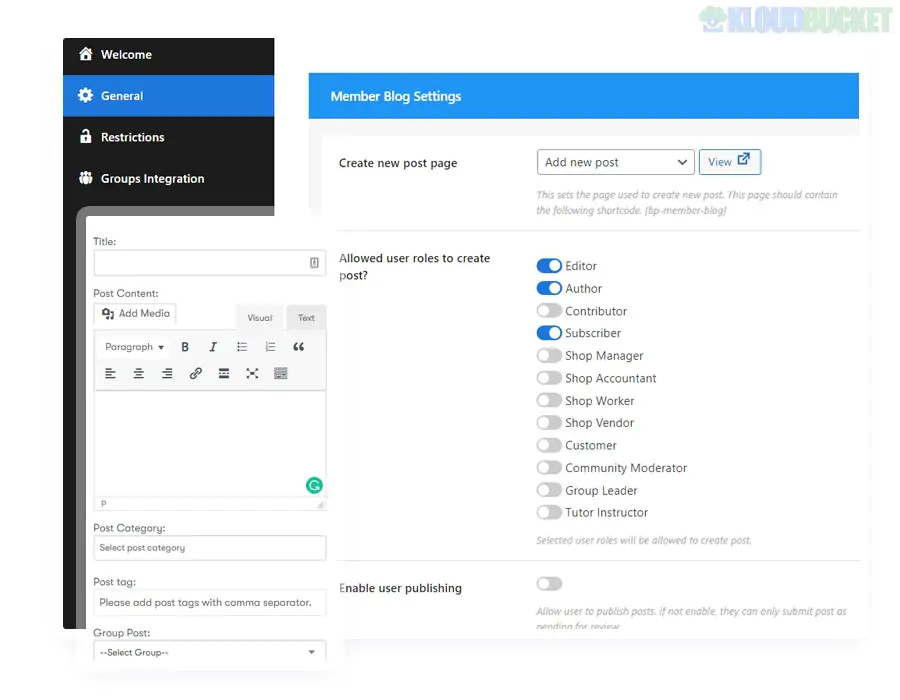Toggle fullscreen editor mode
The image size is (900, 700).
pyautogui.click(x=254, y=373)
